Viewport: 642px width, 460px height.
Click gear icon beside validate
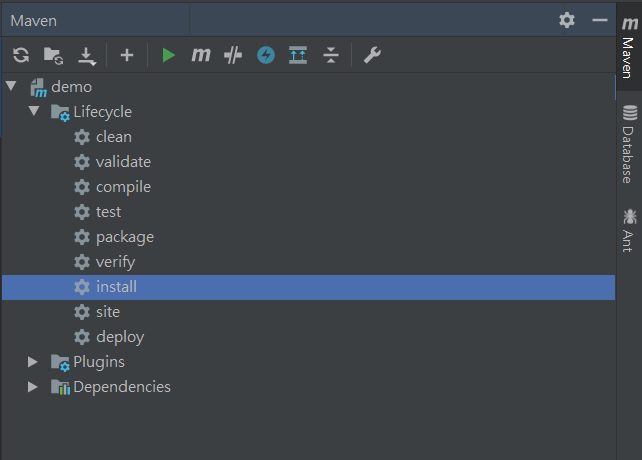point(82,162)
